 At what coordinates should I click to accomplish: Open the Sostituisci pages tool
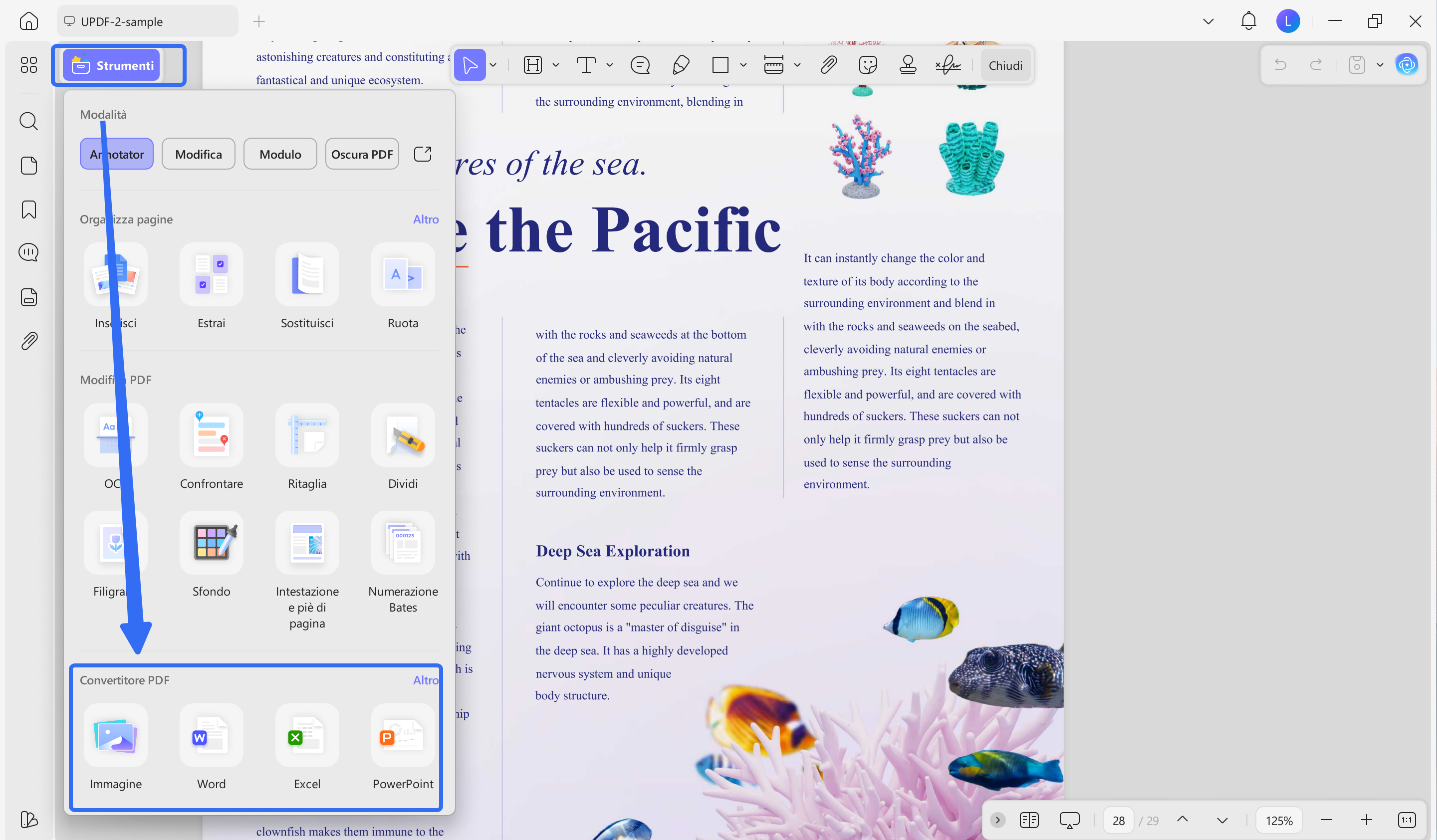click(x=307, y=287)
